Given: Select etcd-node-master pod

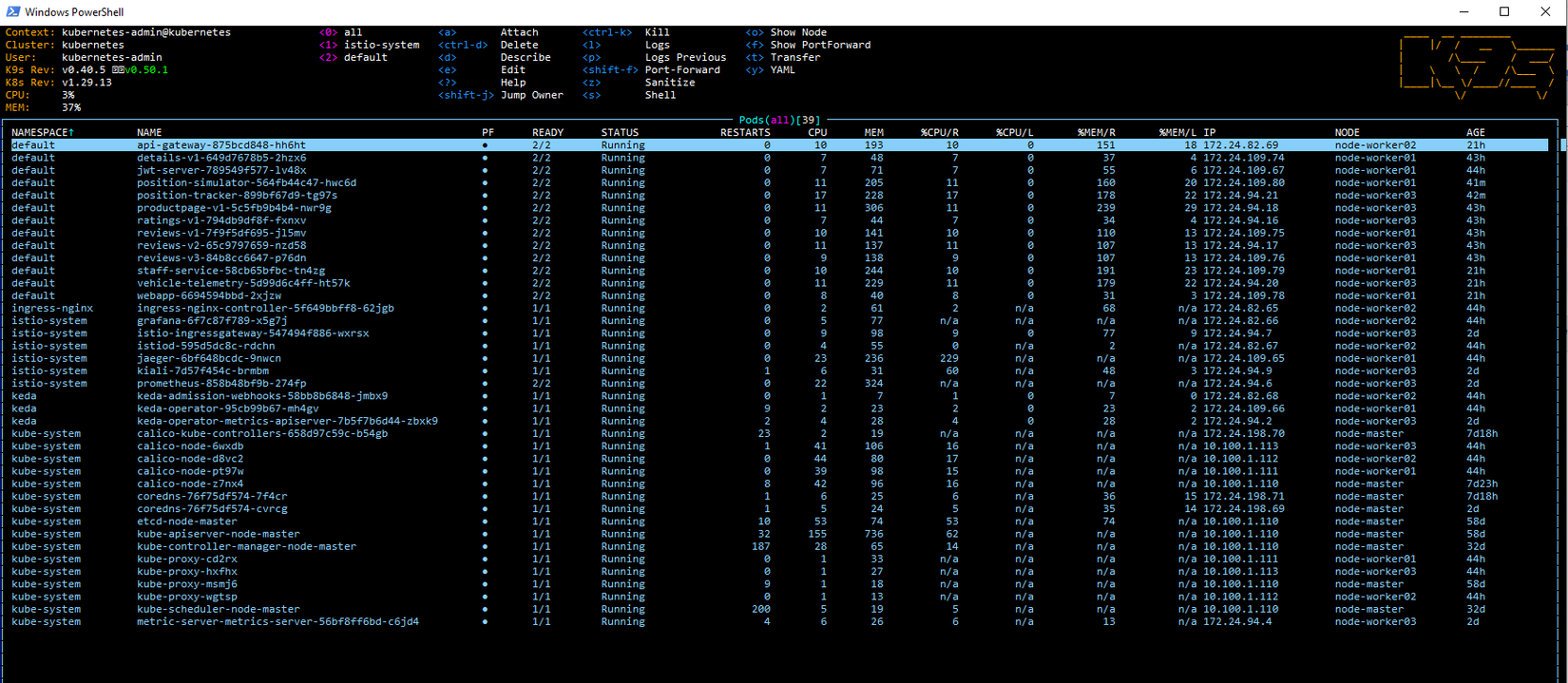Looking at the screenshot, I should [x=187, y=522].
